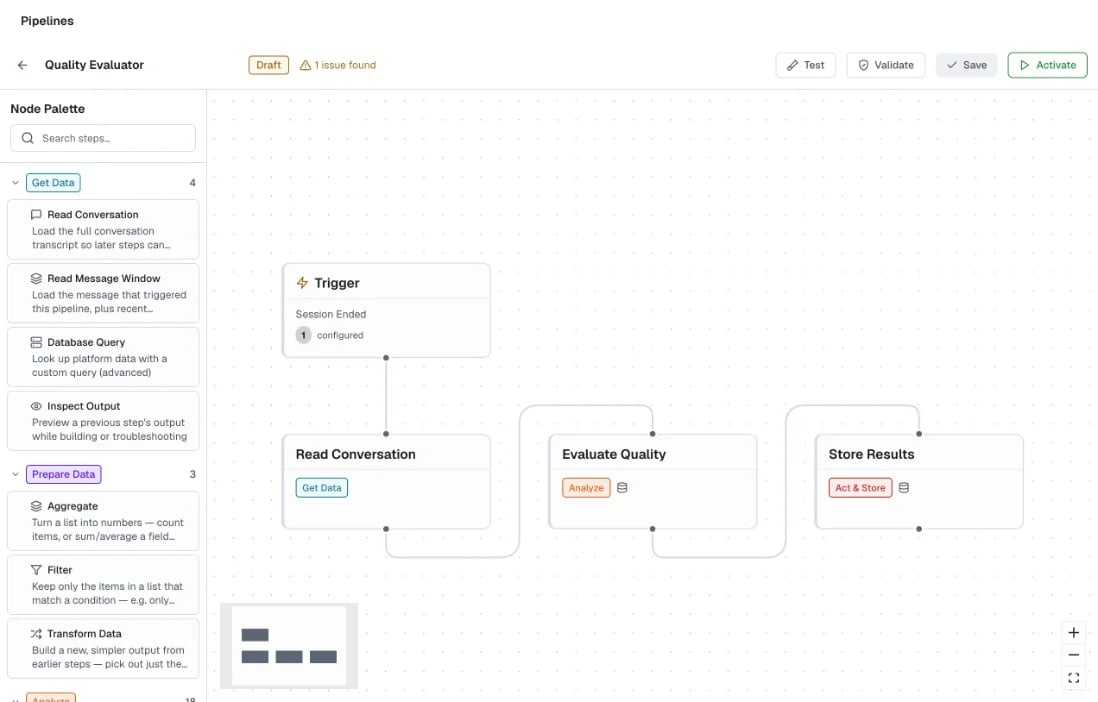Click the Quality Evaluator pipeline title

95,65
